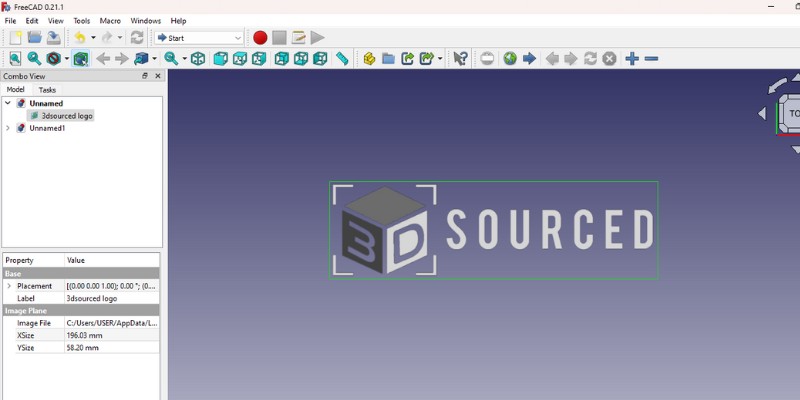
Task: Go forward to the next view arrow
Action: [x=121, y=59]
